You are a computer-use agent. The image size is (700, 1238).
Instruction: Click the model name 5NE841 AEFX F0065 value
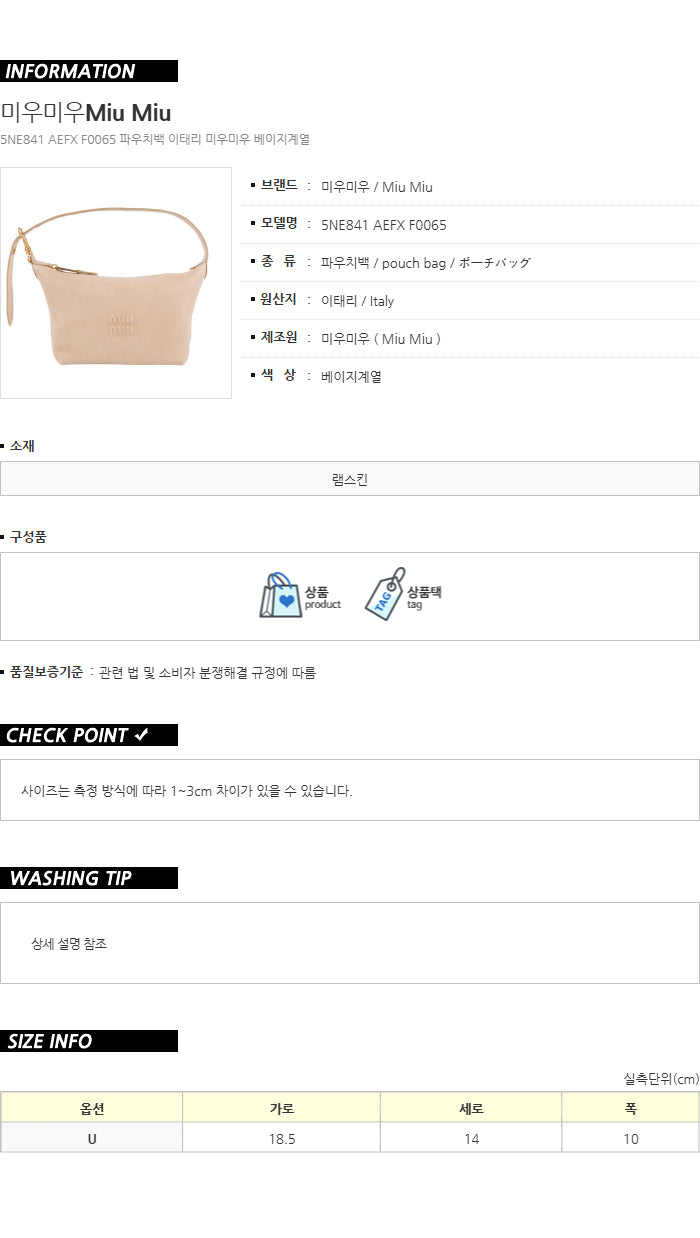384,225
